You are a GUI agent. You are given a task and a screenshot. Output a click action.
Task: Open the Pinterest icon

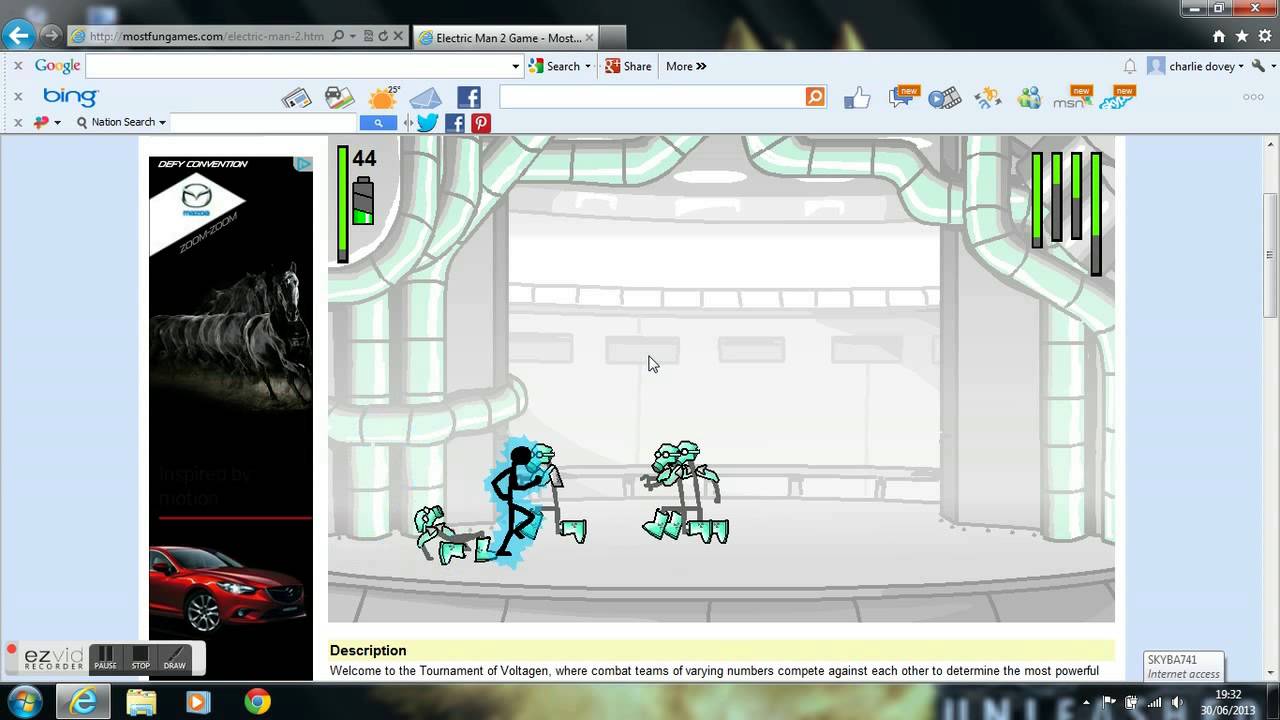481,123
